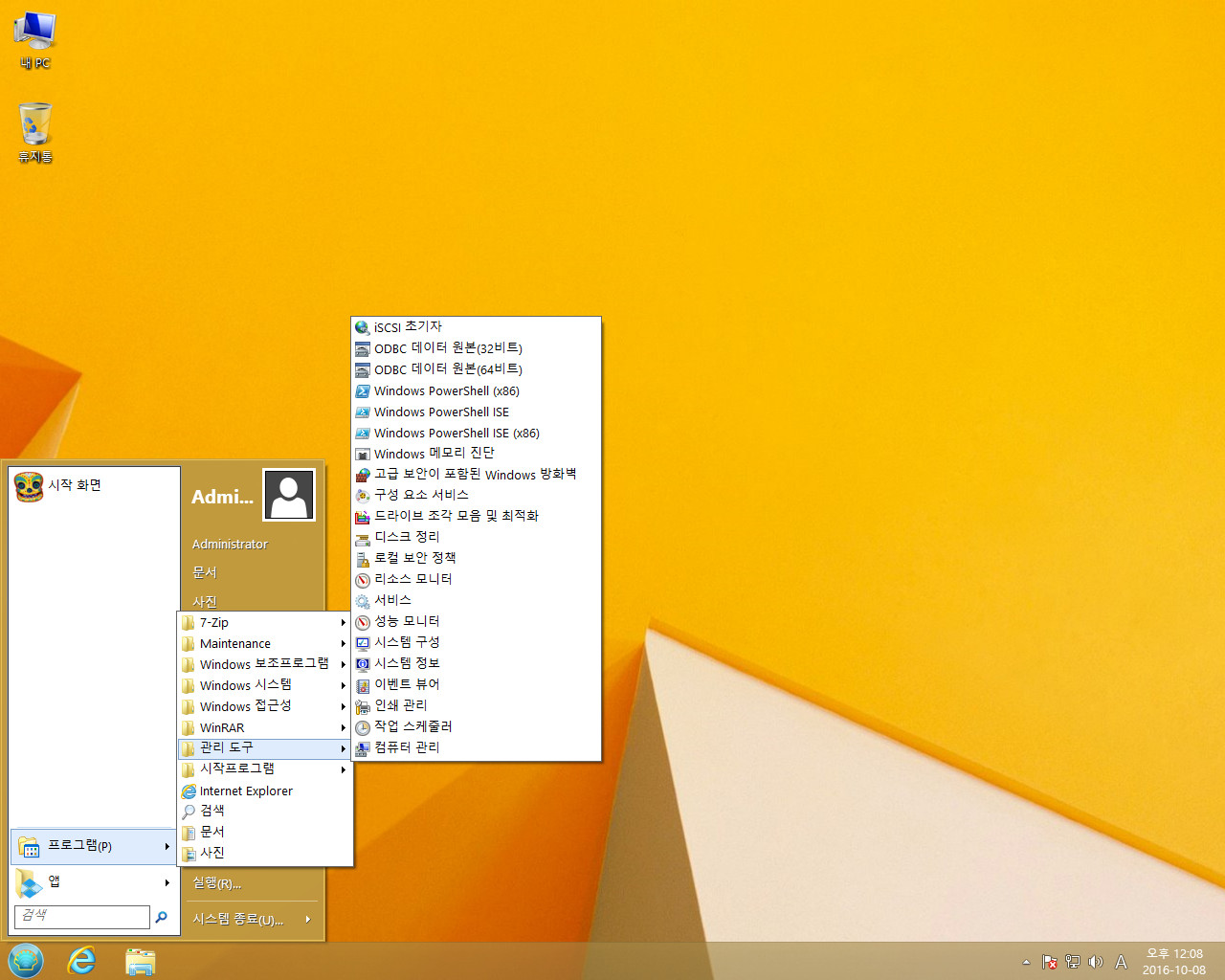Open File Explorer from the taskbar
Screen dimensions: 1225x980
(141, 961)
